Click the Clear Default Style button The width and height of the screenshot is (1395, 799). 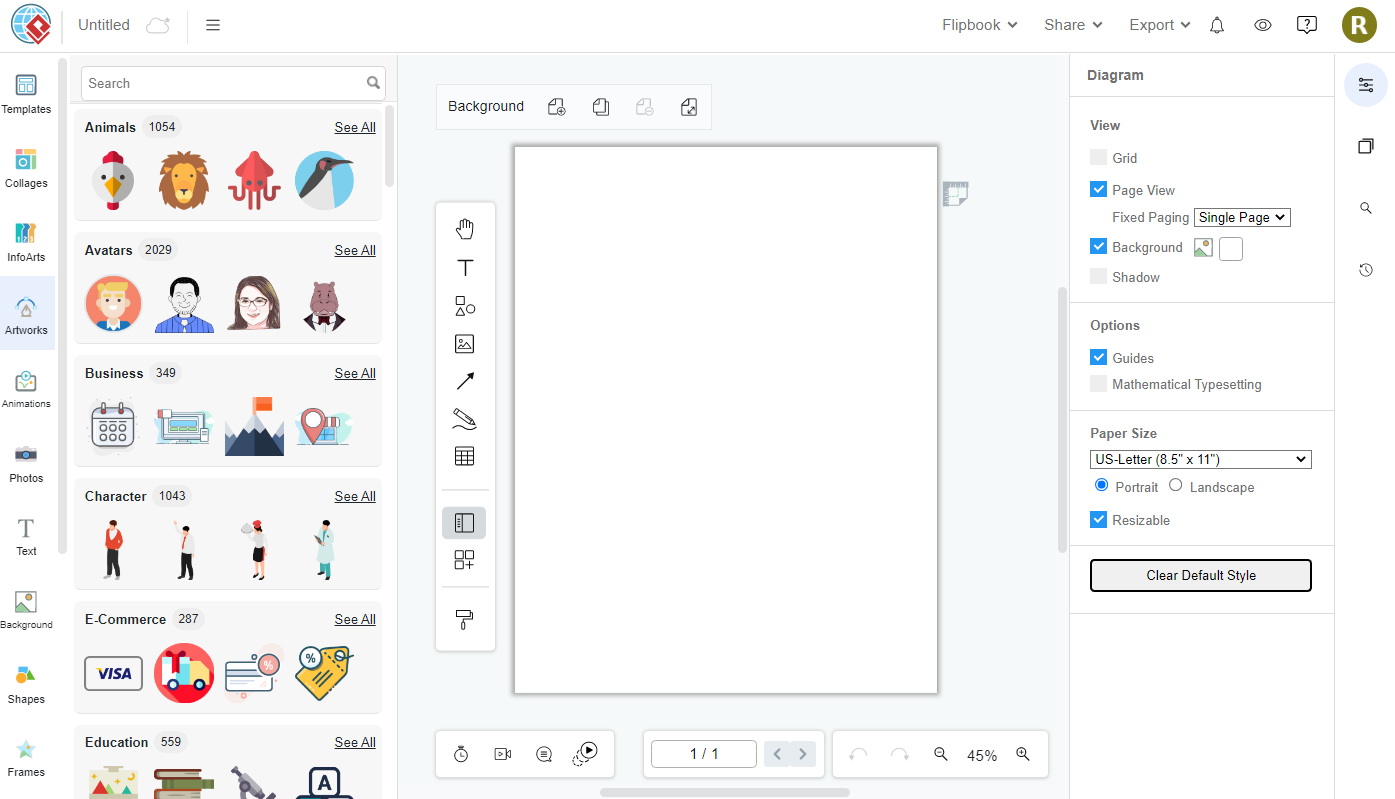[1200, 575]
